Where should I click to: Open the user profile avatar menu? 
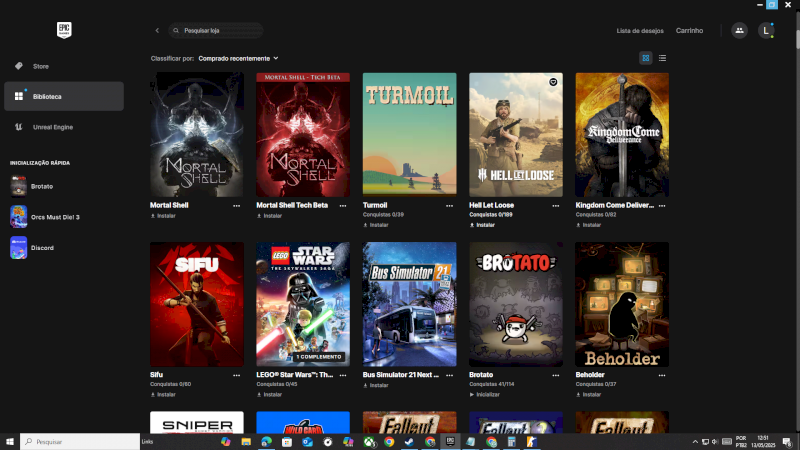pos(766,31)
